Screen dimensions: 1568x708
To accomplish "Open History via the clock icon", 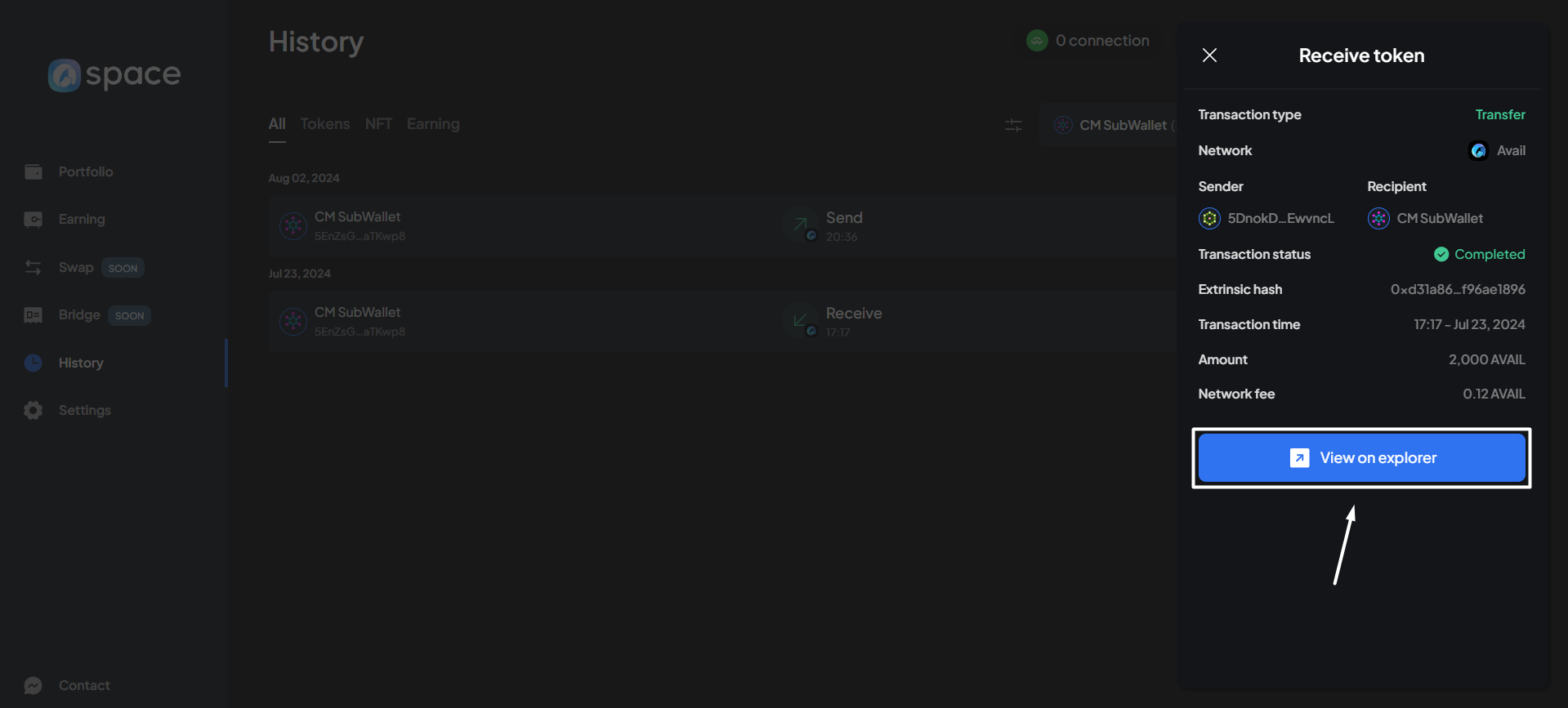I will (x=34, y=363).
